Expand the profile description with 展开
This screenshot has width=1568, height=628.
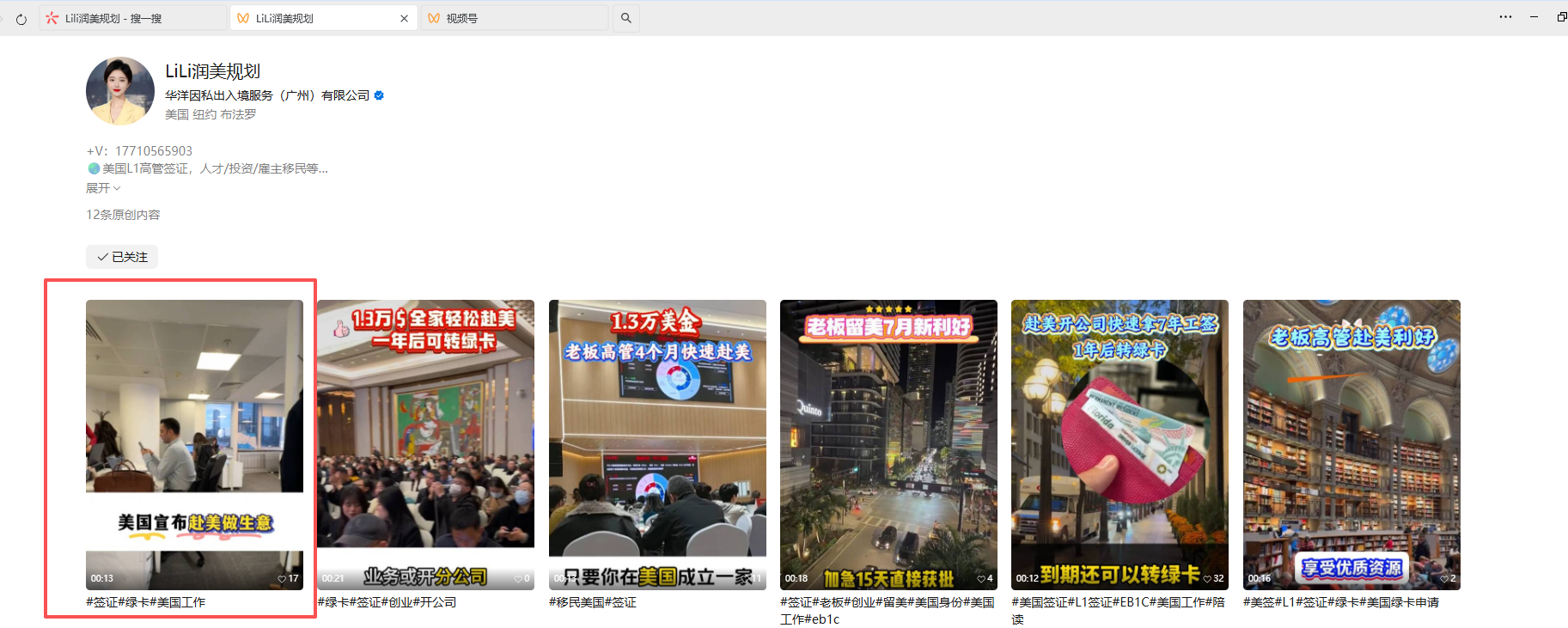[103, 188]
